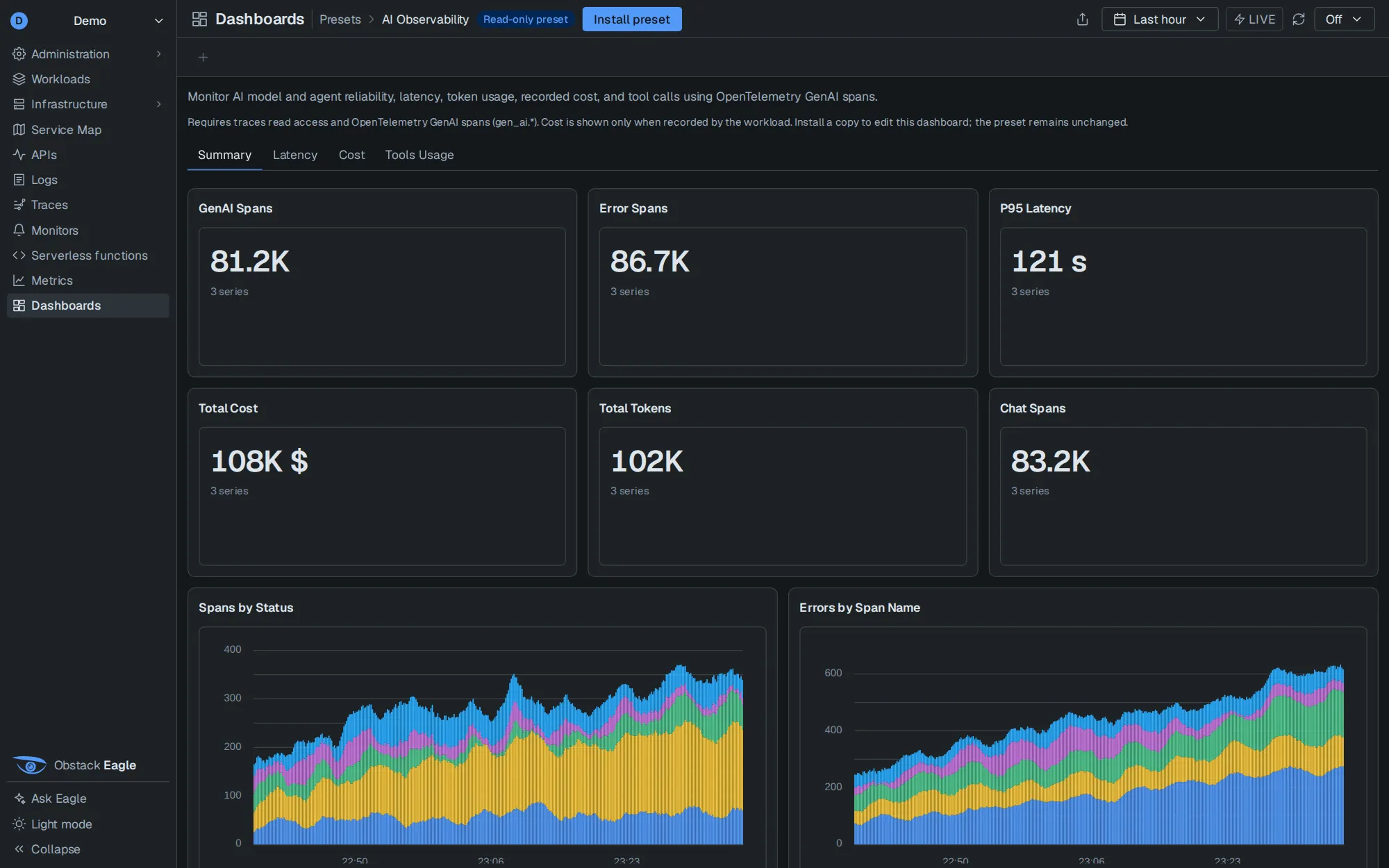Viewport: 1389px width, 868px height.
Task: Click the Administration gear icon
Action: (19, 54)
